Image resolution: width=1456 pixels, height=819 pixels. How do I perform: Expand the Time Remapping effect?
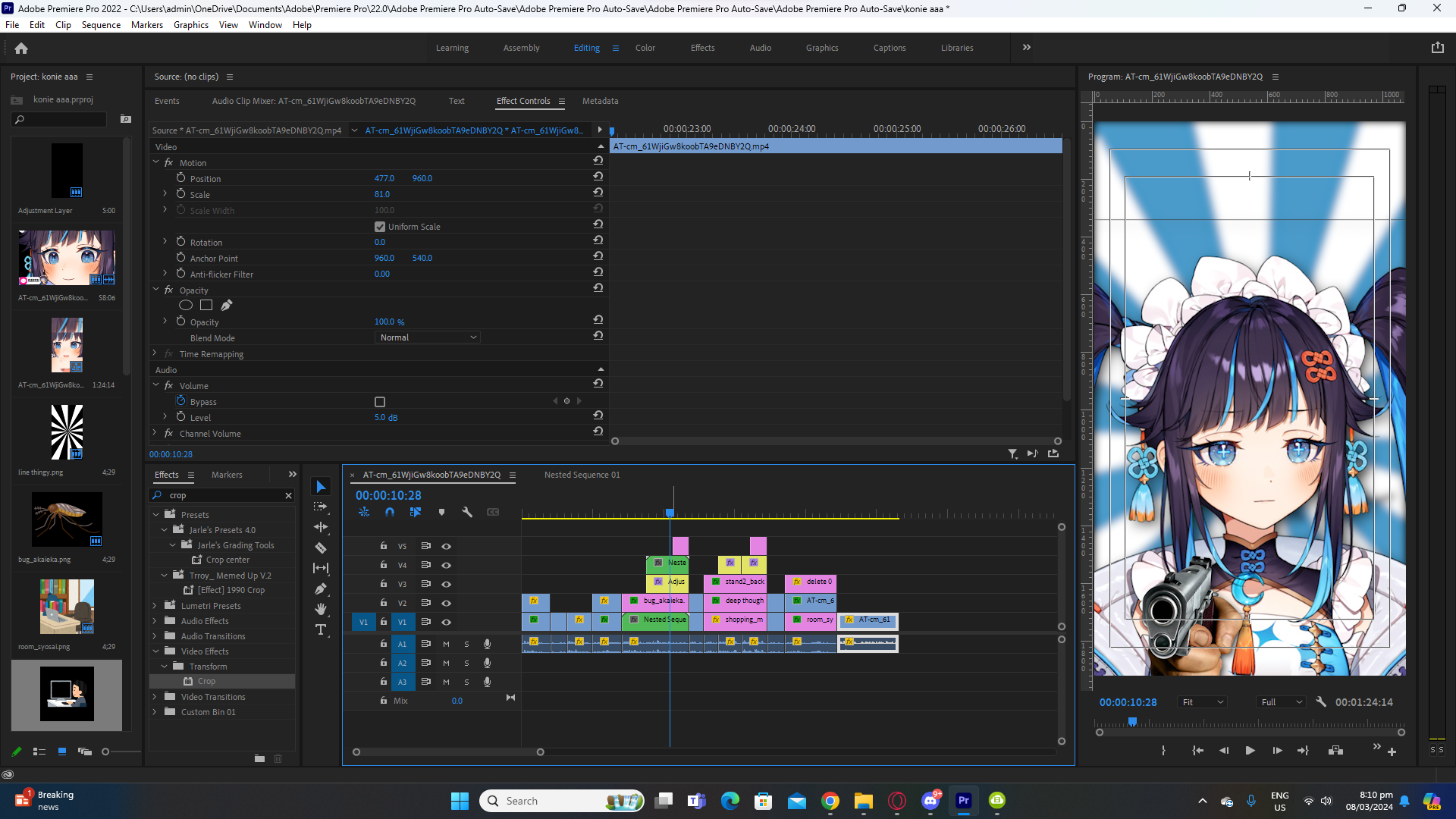click(155, 353)
